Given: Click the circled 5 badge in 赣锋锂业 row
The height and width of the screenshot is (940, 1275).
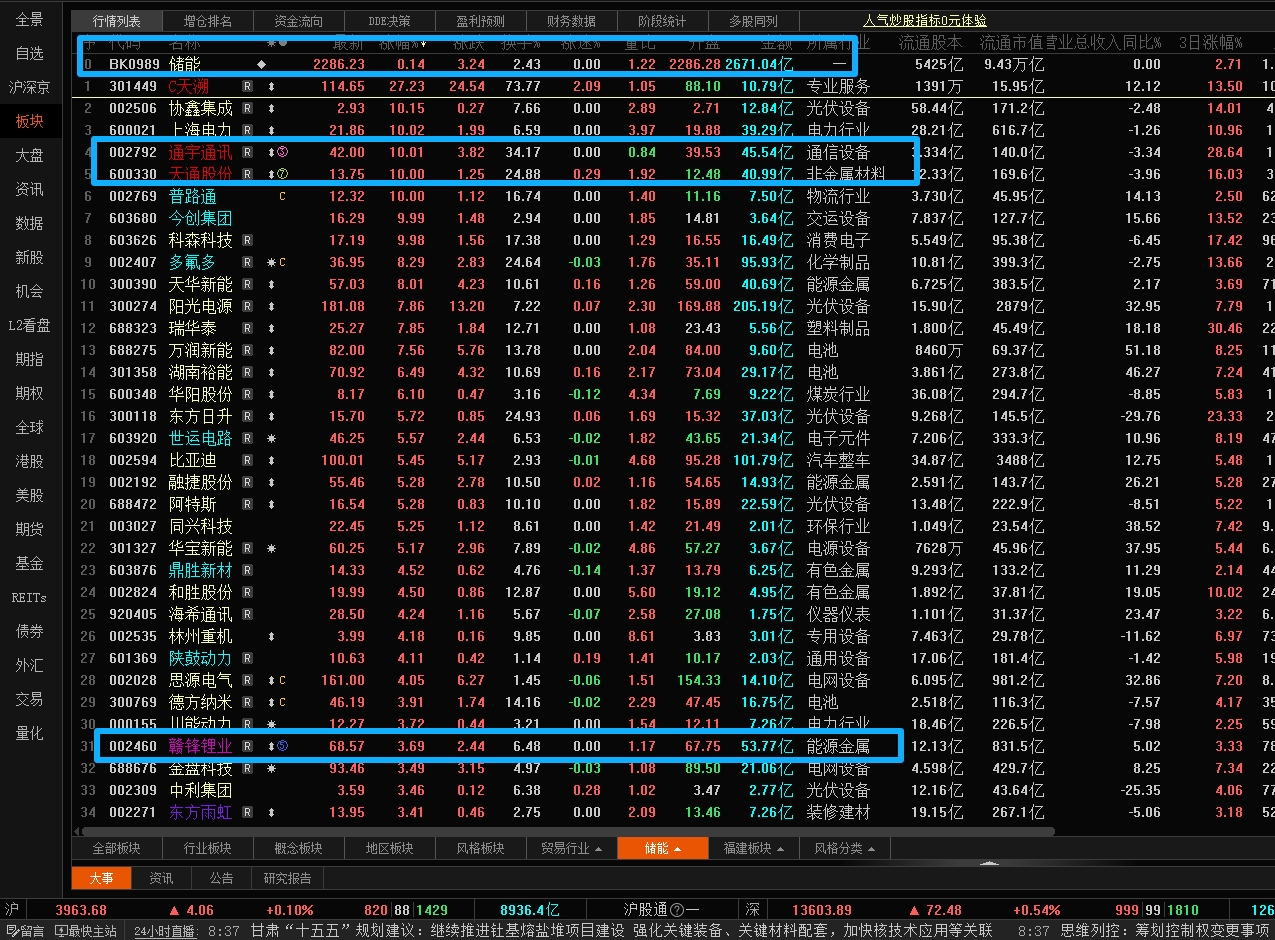Looking at the screenshot, I should tap(282, 746).
